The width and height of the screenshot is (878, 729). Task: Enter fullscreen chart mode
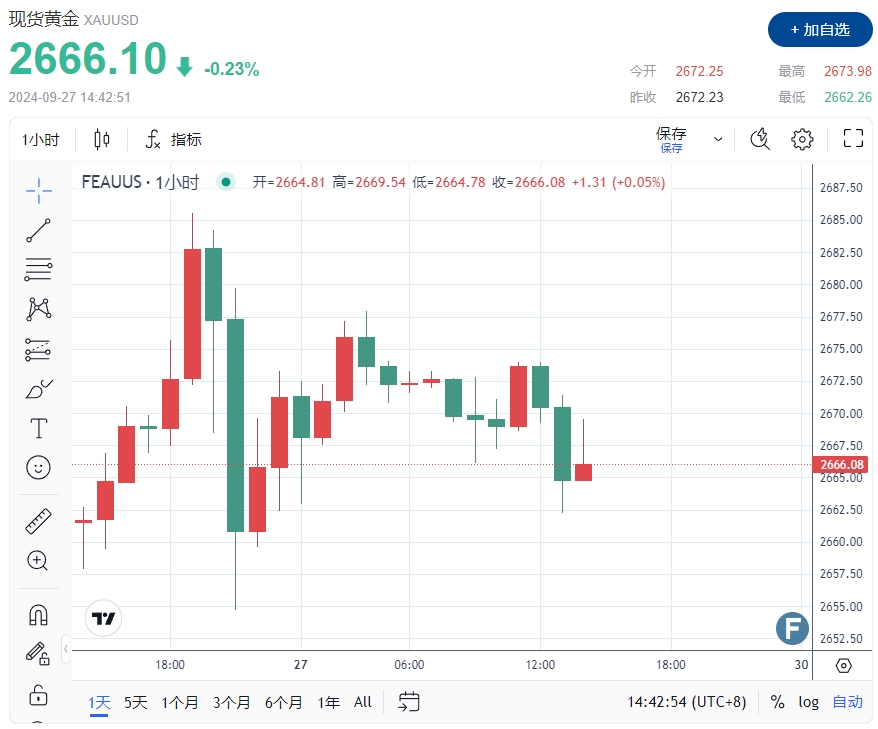(852, 139)
